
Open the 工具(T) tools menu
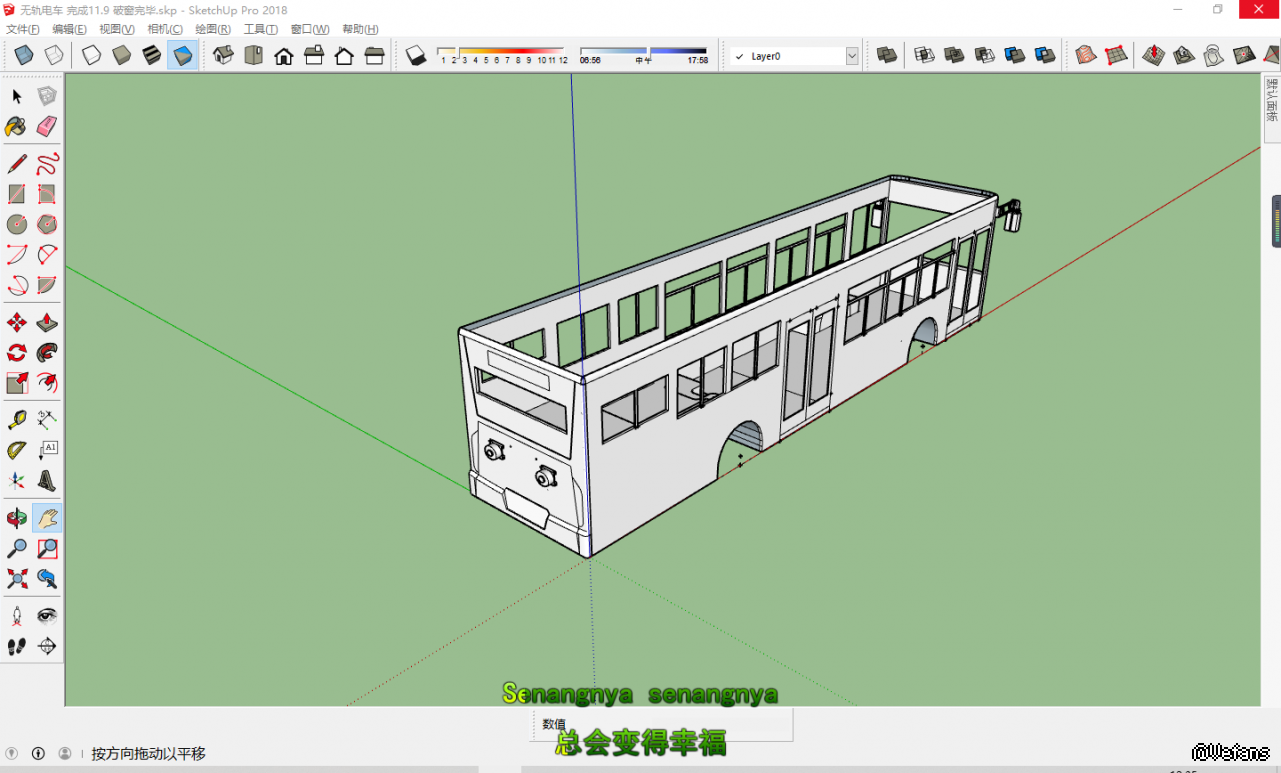click(x=261, y=29)
